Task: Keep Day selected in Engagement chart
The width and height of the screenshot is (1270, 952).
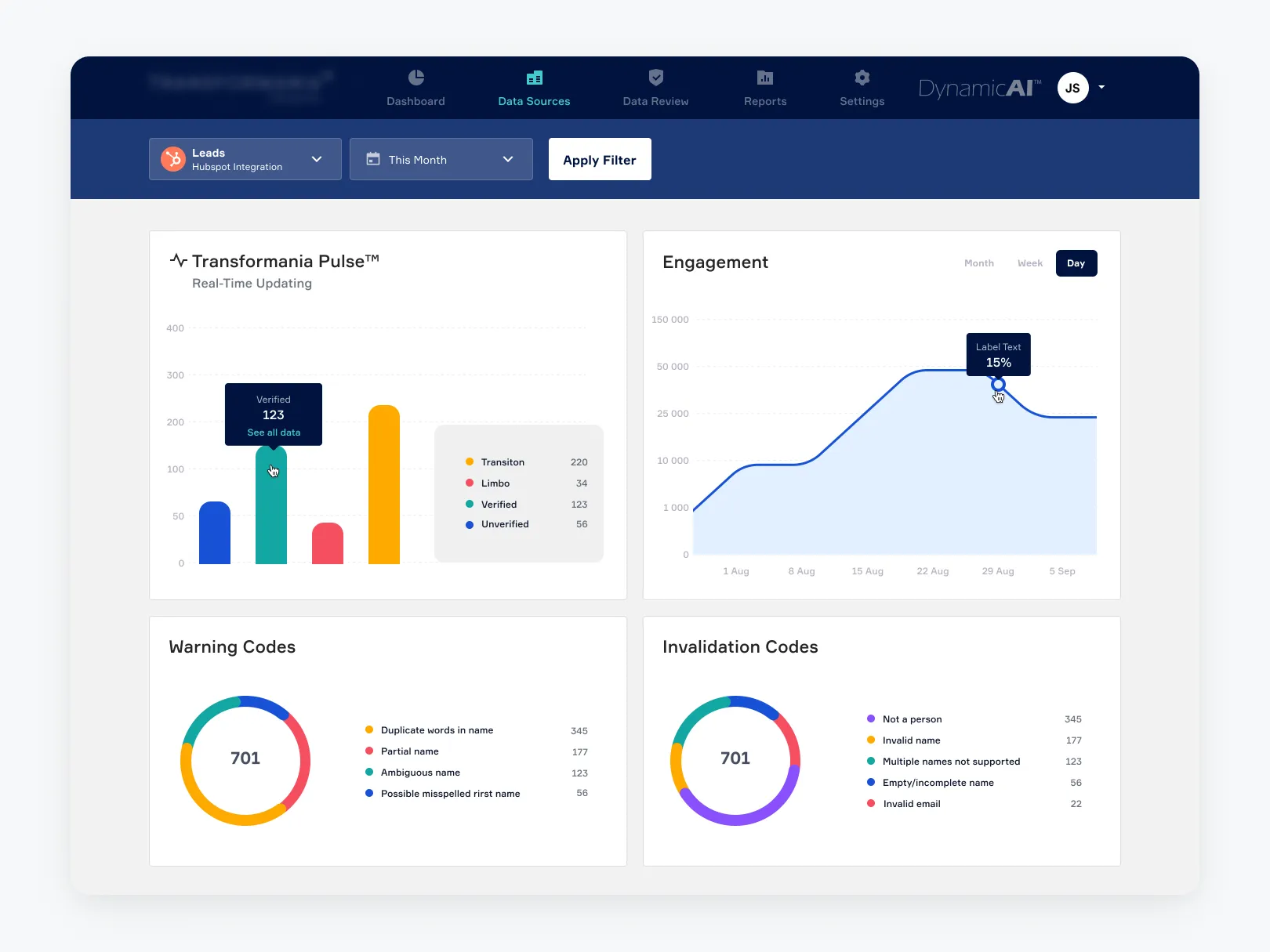Action: point(1076,263)
